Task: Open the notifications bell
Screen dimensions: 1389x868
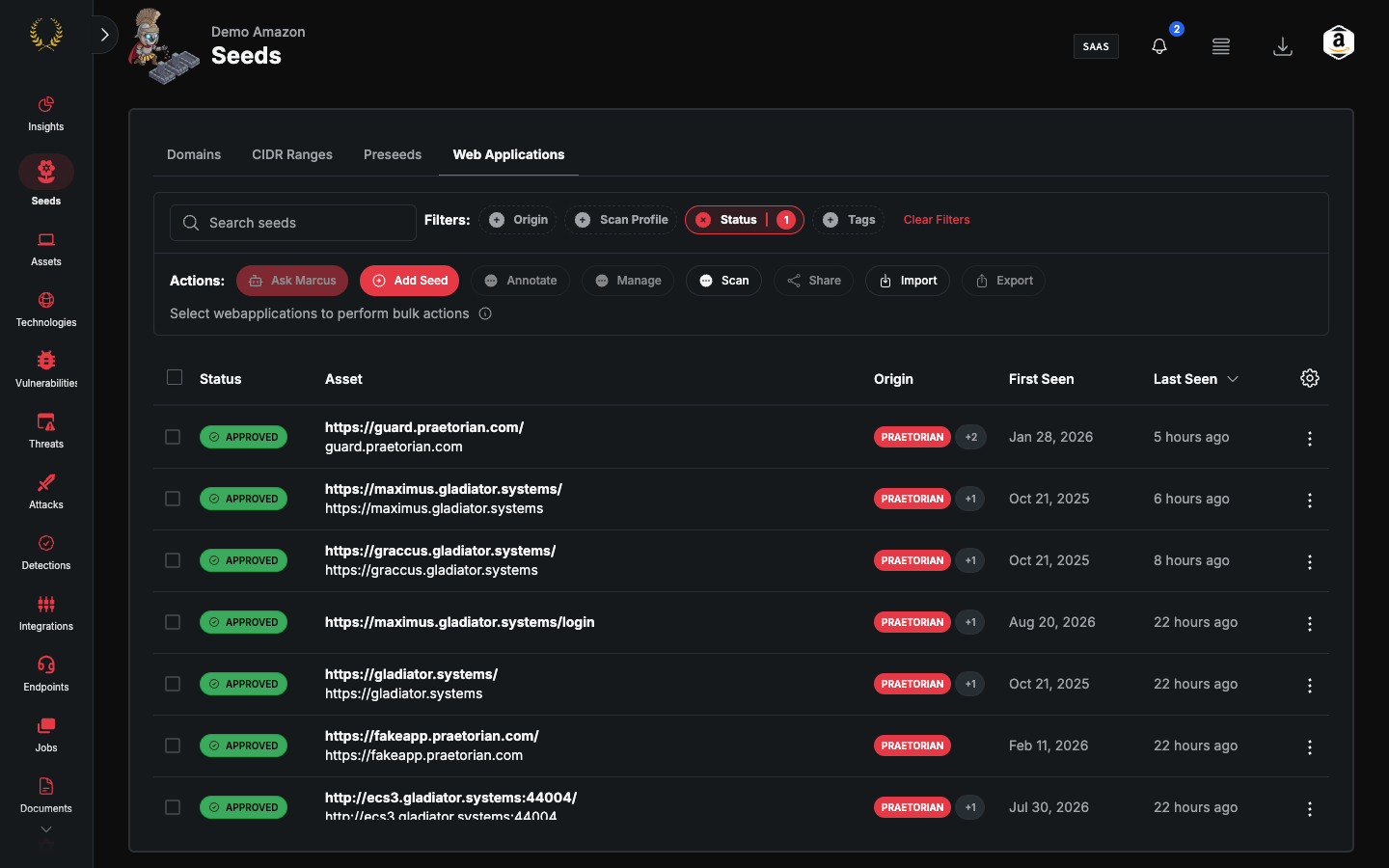Action: click(x=1159, y=46)
